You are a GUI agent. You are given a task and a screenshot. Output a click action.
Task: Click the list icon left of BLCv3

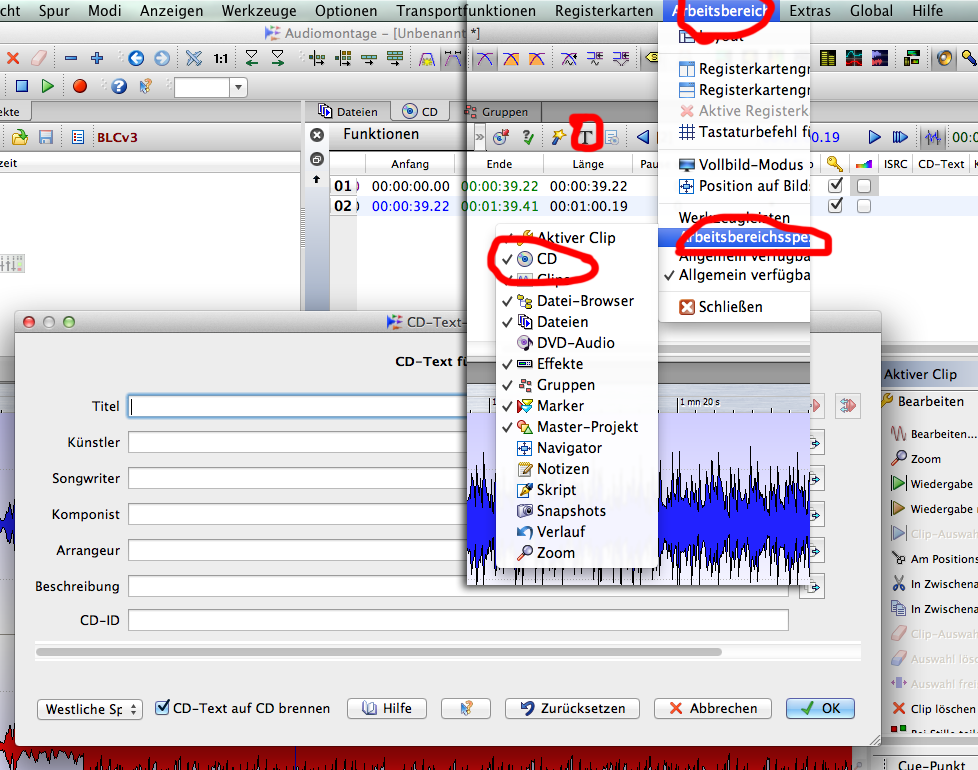tap(78, 137)
